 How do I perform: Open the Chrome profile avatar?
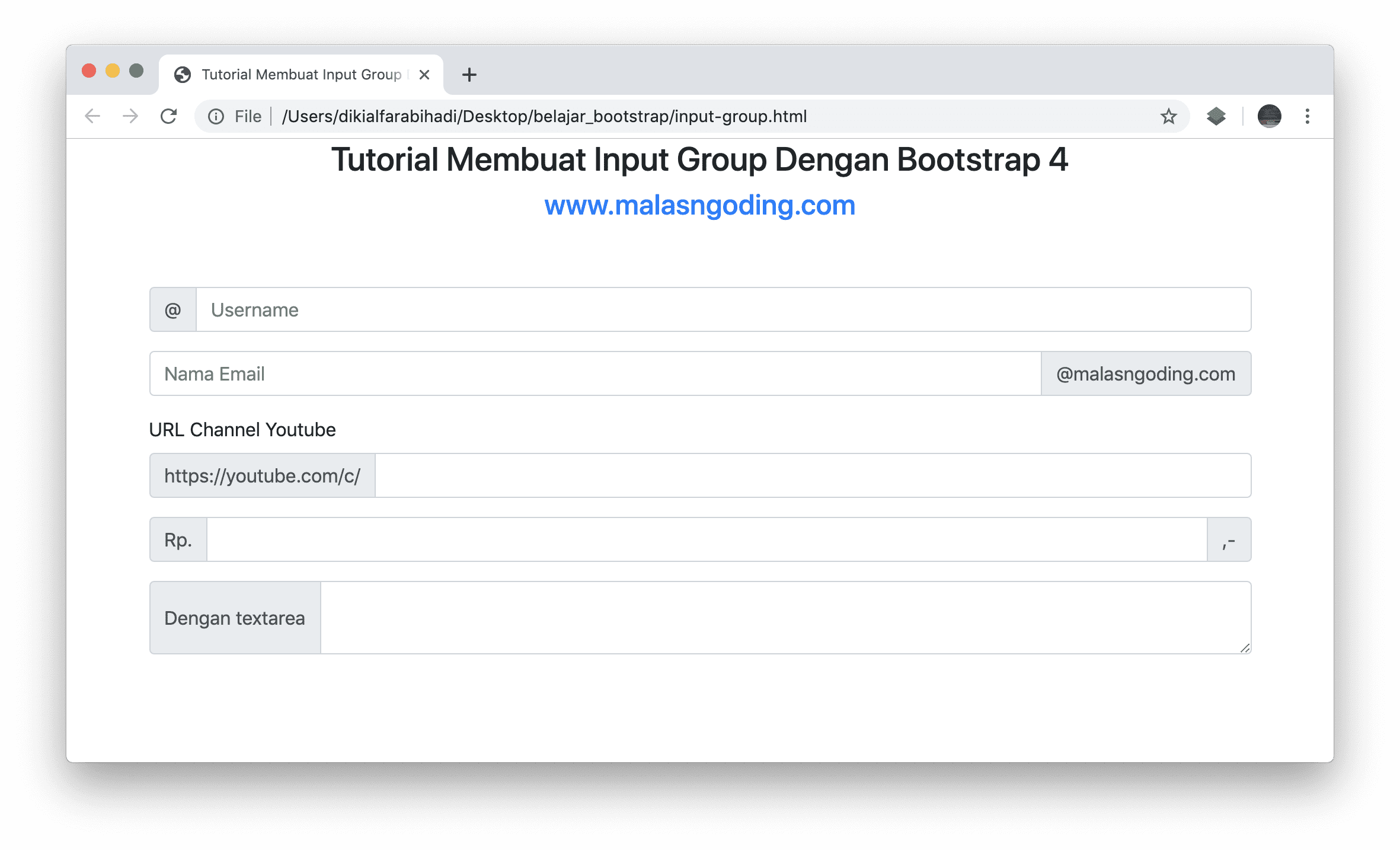(1268, 116)
